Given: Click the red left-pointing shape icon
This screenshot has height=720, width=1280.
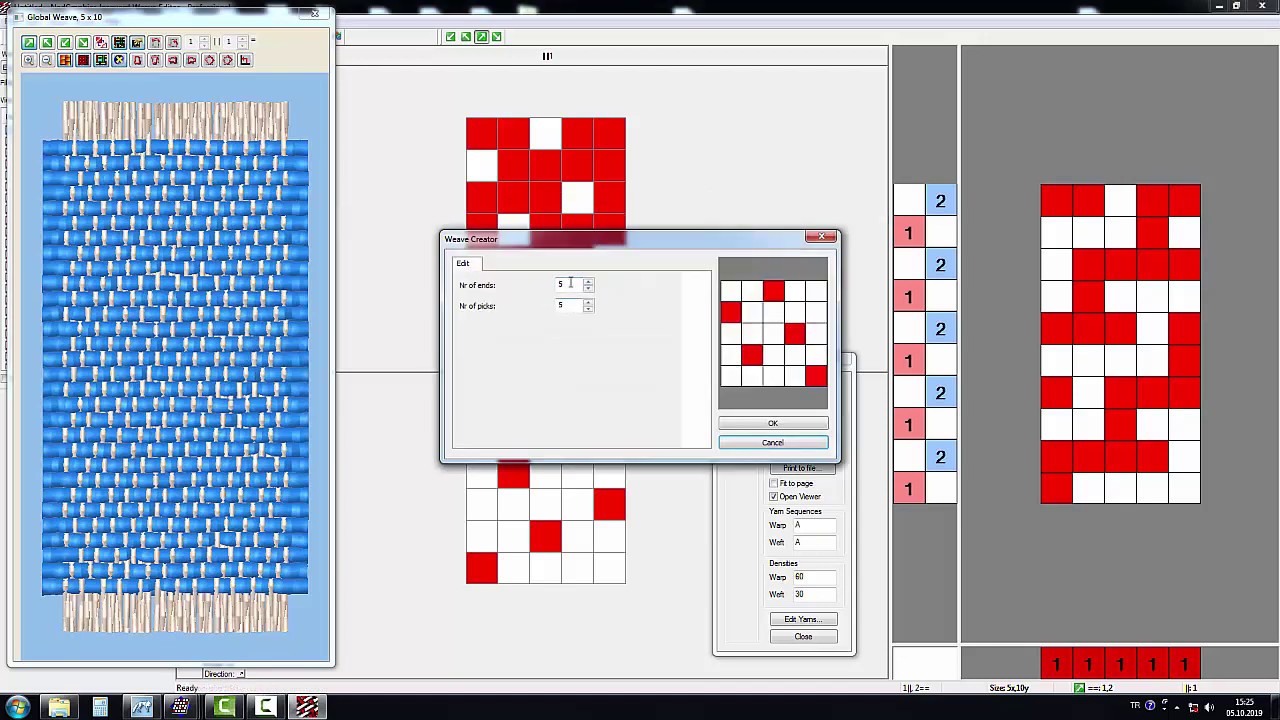Looking at the screenshot, I should click(173, 60).
